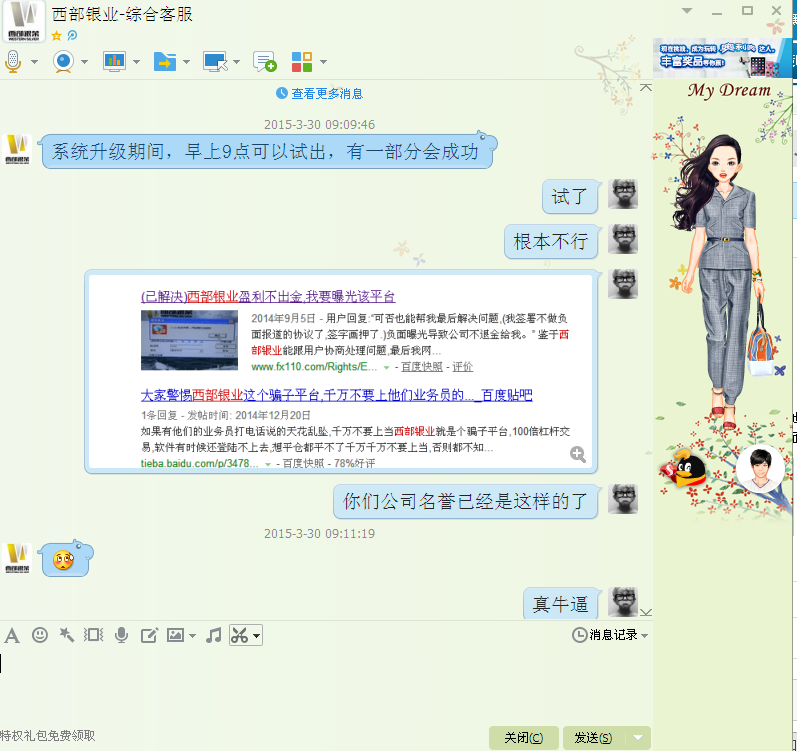Expand video call options arrow
Screen dimensions: 797x751
point(84,62)
